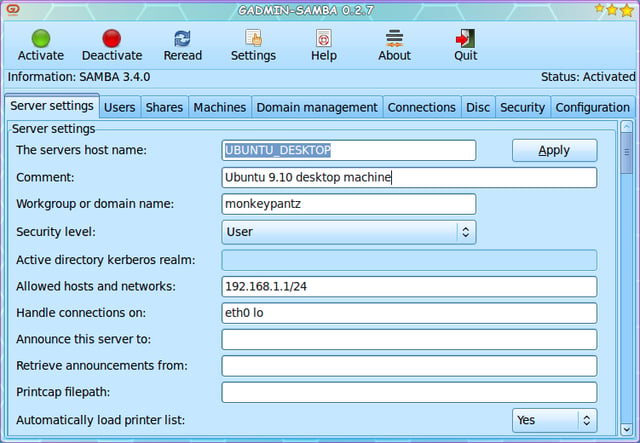Click the Status: Activated text
640x443 pixels.
click(x=588, y=77)
